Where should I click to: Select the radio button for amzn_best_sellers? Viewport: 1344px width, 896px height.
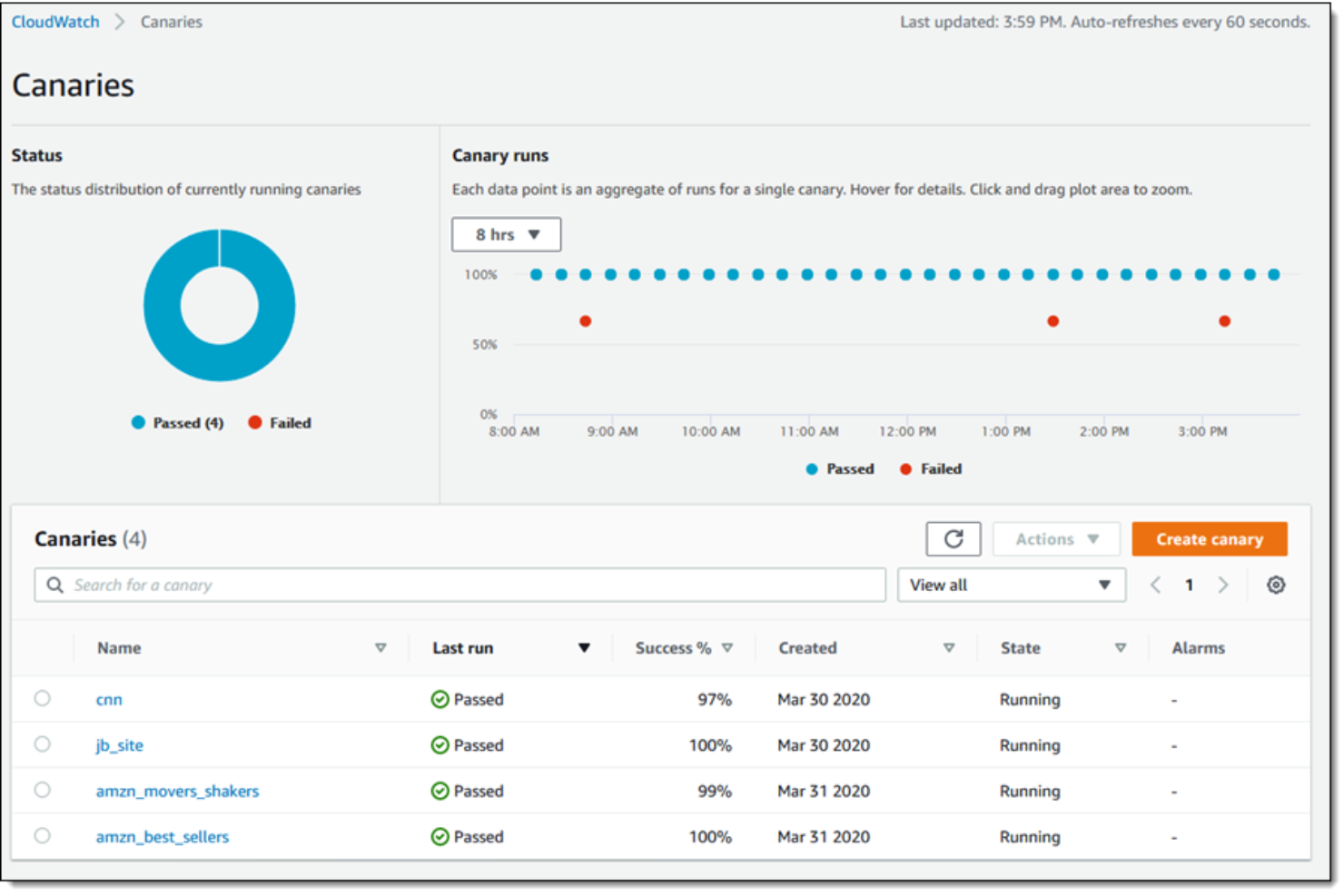[x=42, y=835]
